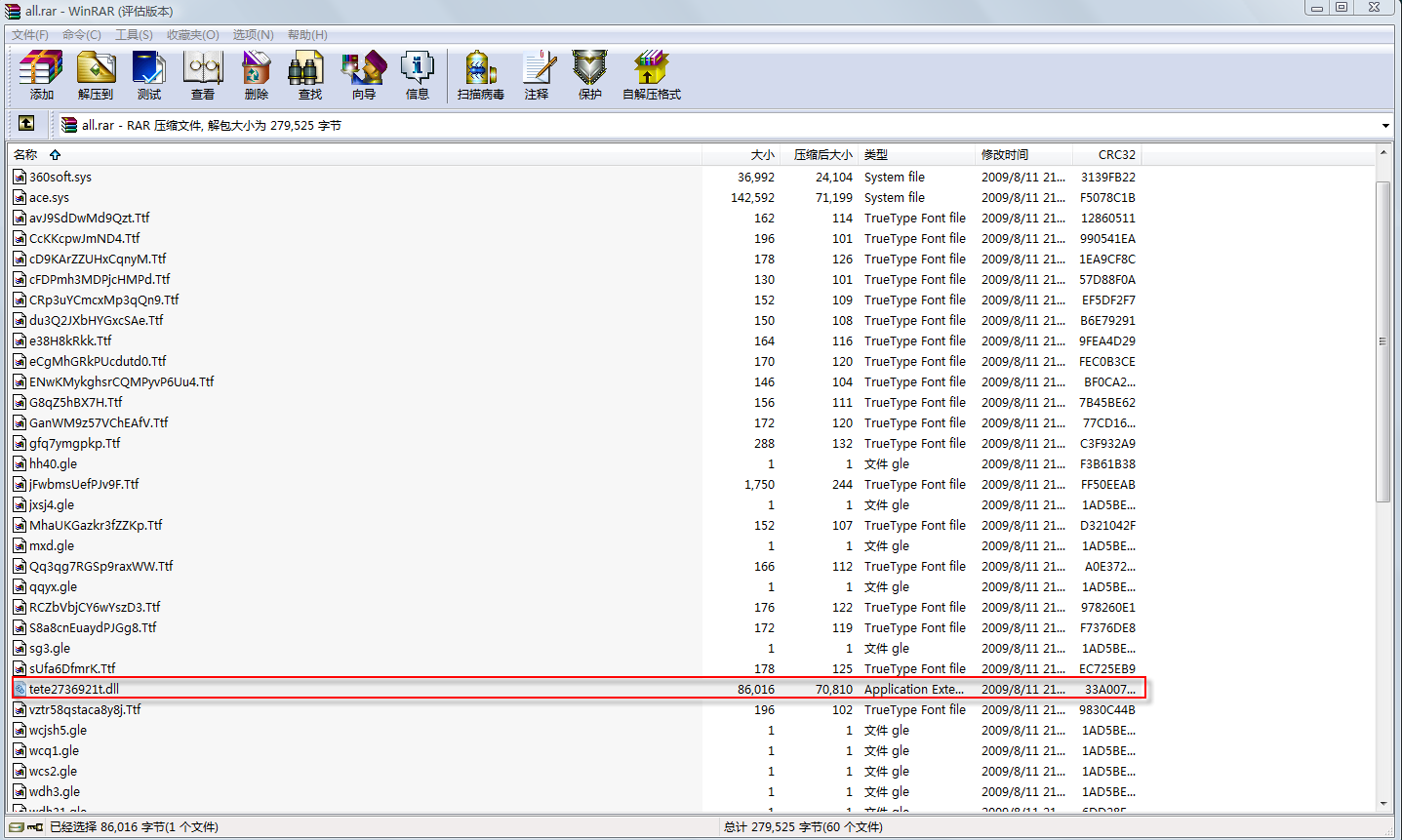Select file vztr58qstaca8y8j.Ttf
The width and height of the screenshot is (1402, 840).
click(85, 709)
